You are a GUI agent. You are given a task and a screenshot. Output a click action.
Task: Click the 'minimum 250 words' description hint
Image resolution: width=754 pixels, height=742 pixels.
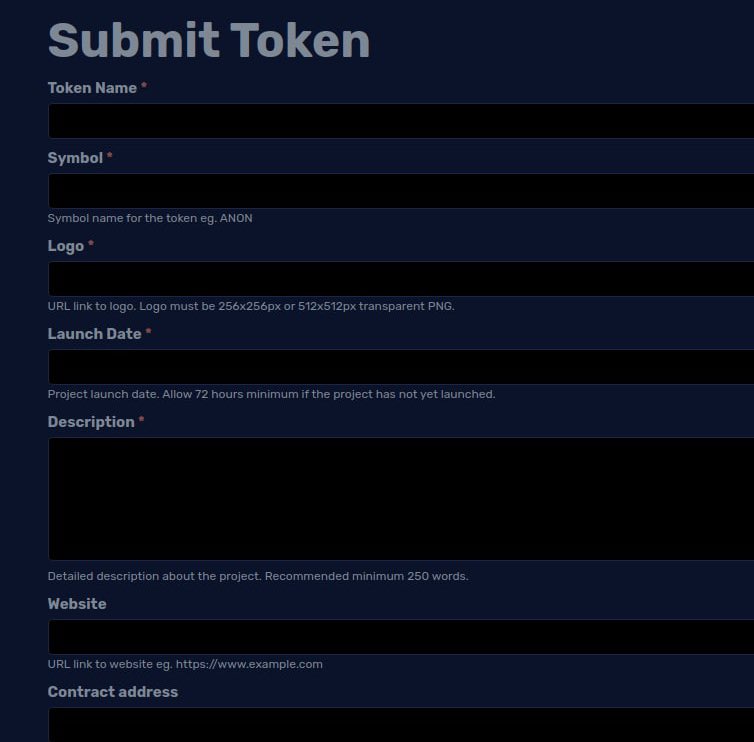coord(258,576)
